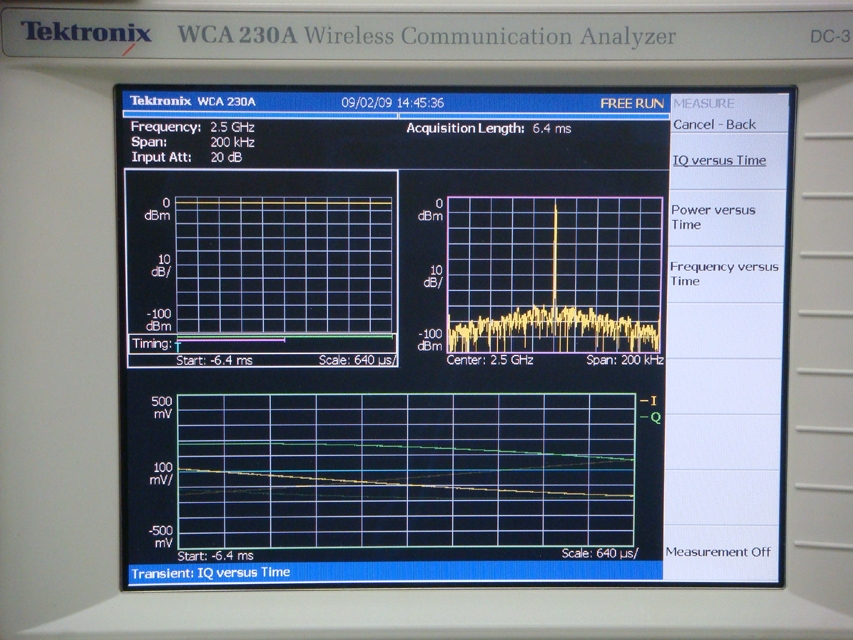Click the -500 mV axis label
This screenshot has width=853, height=640.
tap(160, 537)
